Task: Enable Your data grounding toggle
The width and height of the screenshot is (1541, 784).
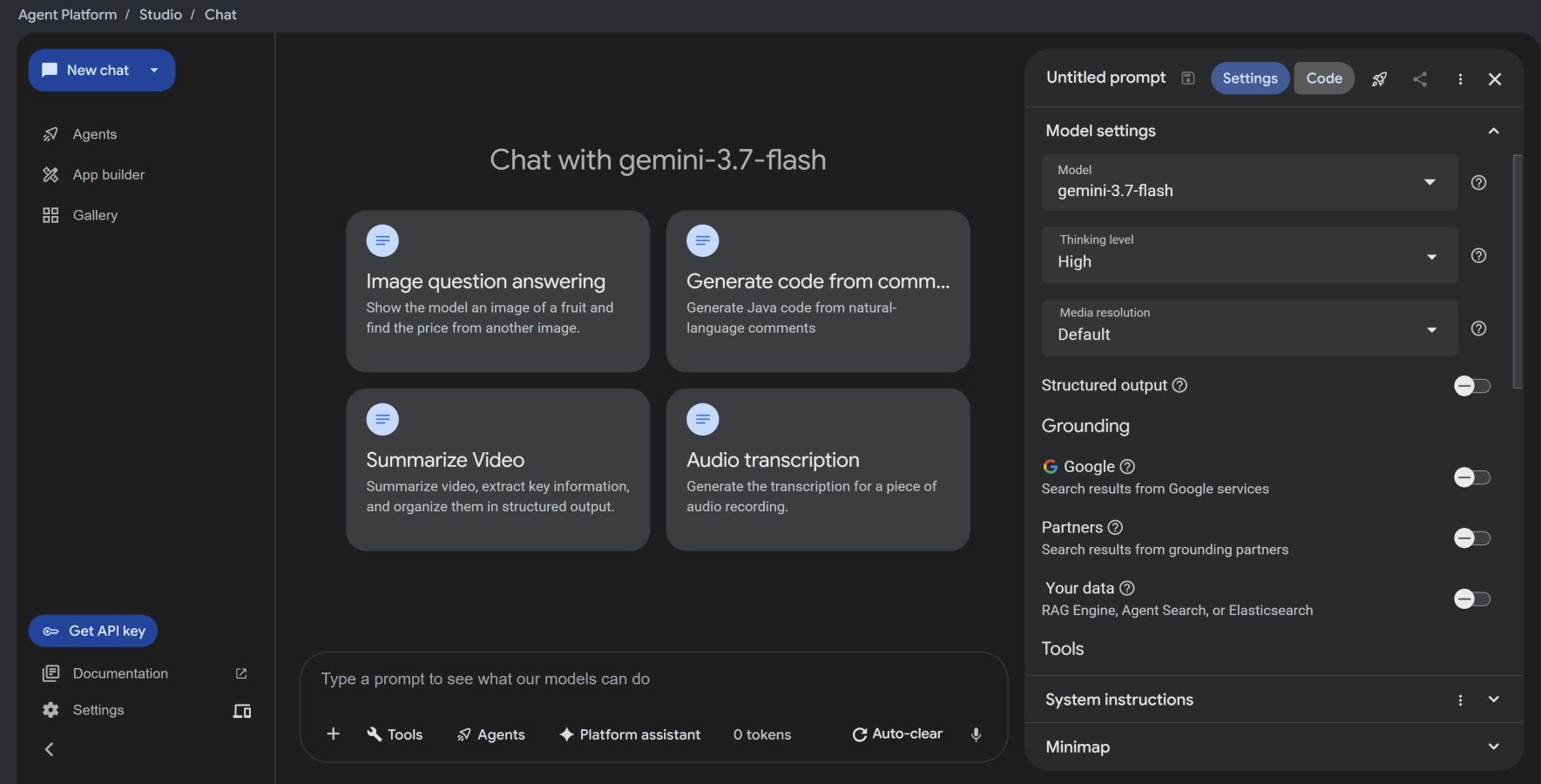Action: tap(1472, 599)
